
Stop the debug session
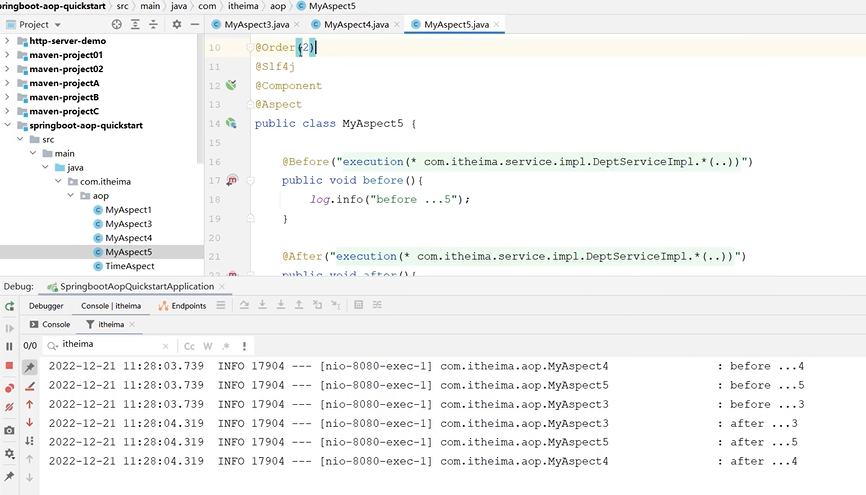pyautogui.click(x=9, y=366)
